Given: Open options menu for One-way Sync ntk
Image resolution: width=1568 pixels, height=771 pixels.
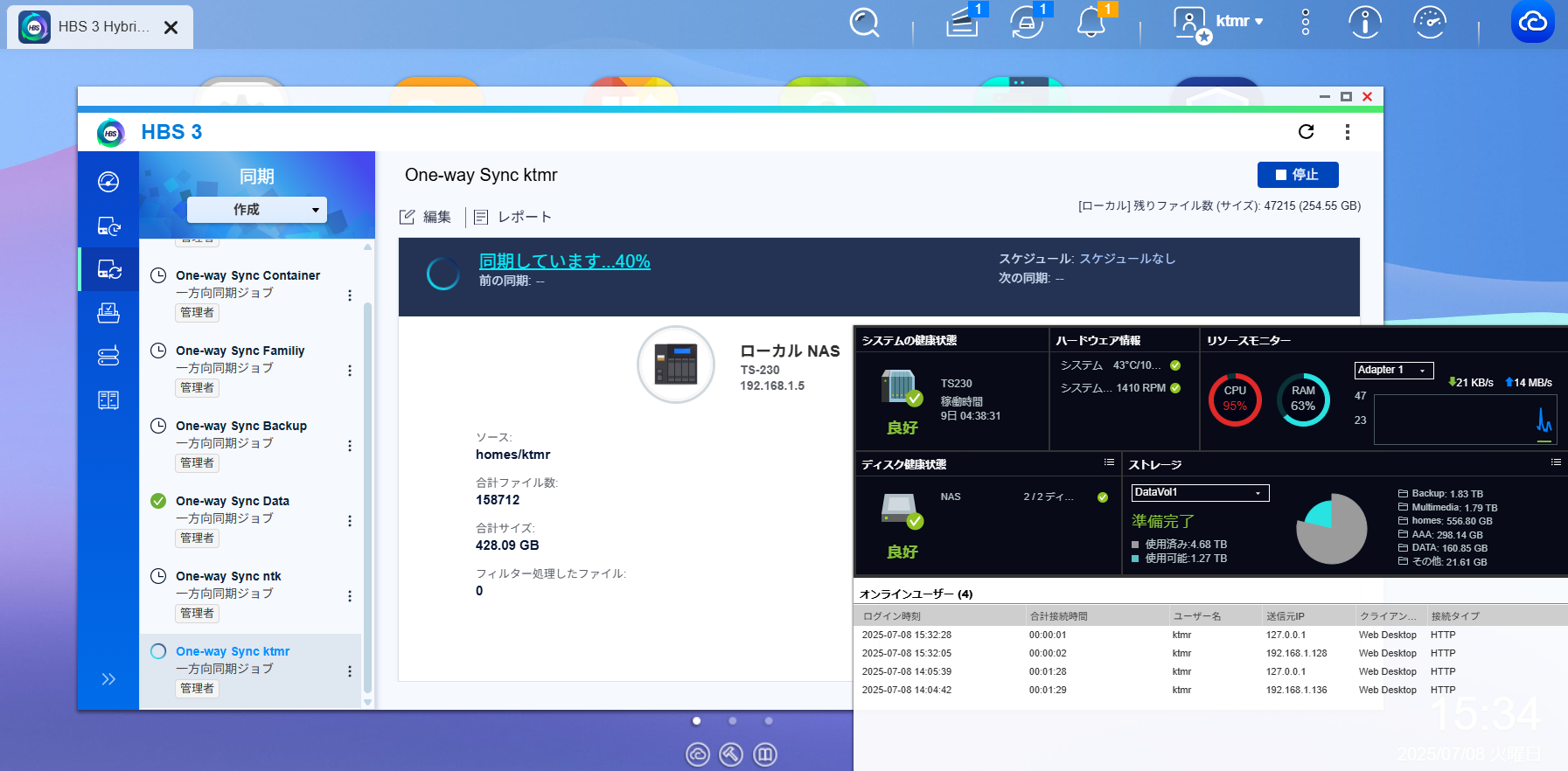Looking at the screenshot, I should (350, 596).
